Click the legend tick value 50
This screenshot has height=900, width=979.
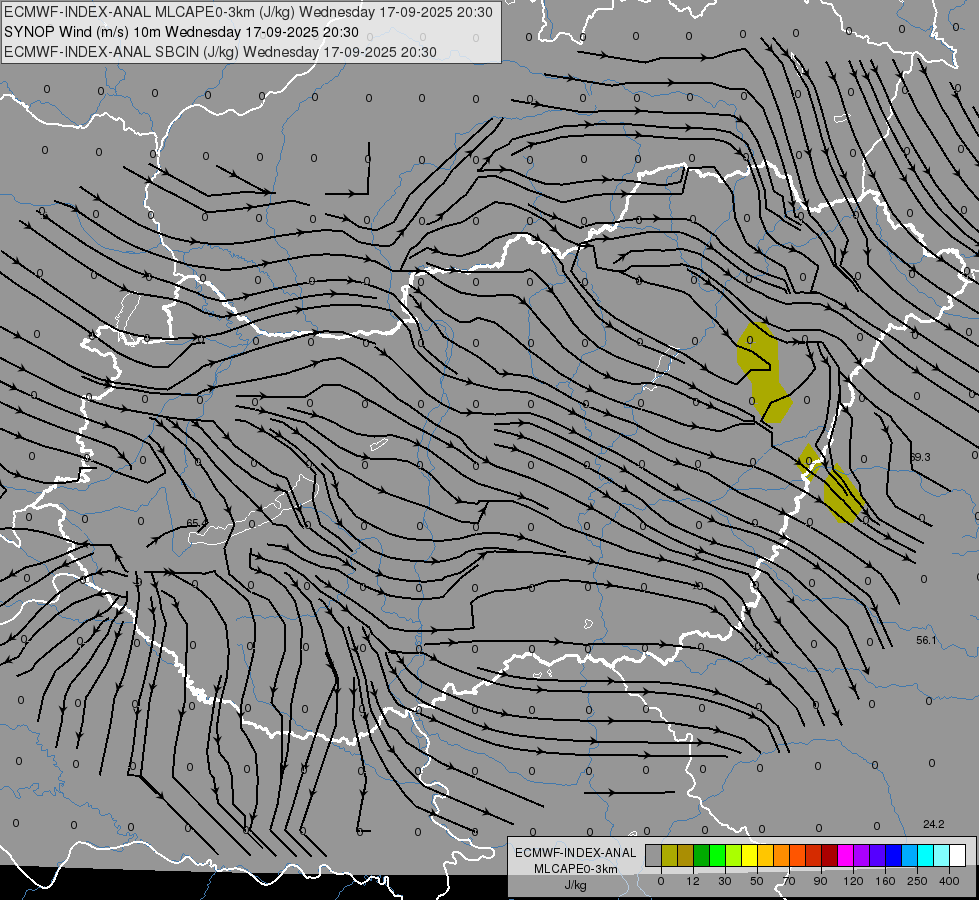pos(757,881)
